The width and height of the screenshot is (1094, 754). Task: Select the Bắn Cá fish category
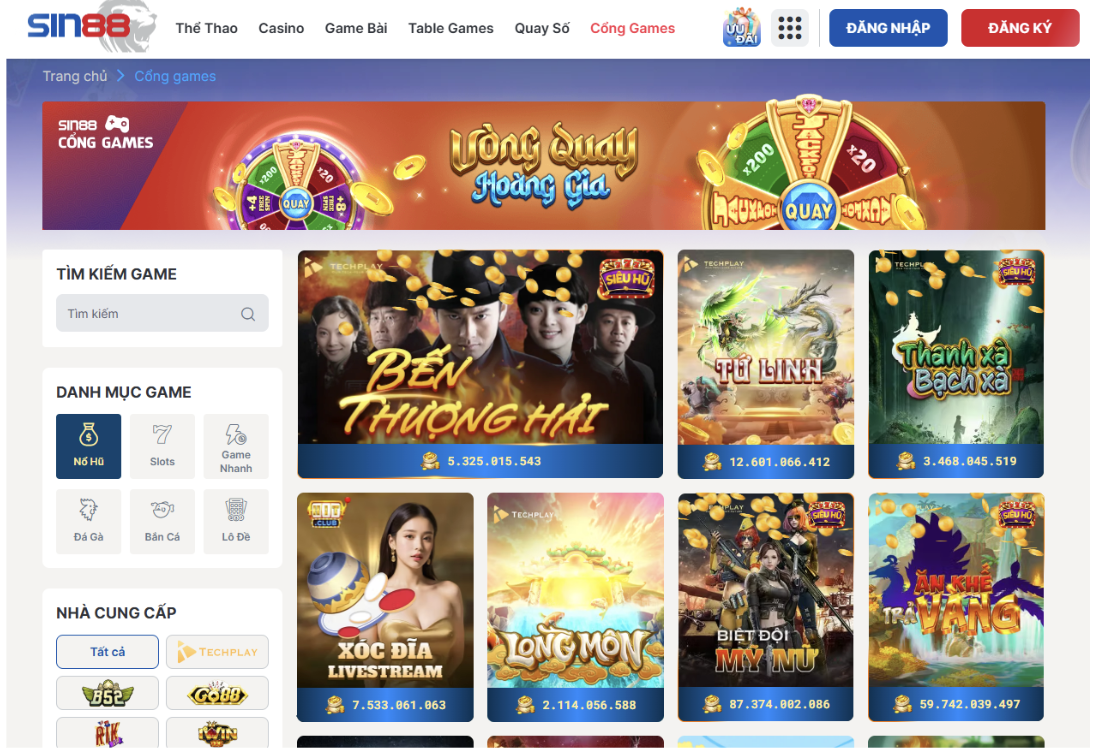click(163, 522)
